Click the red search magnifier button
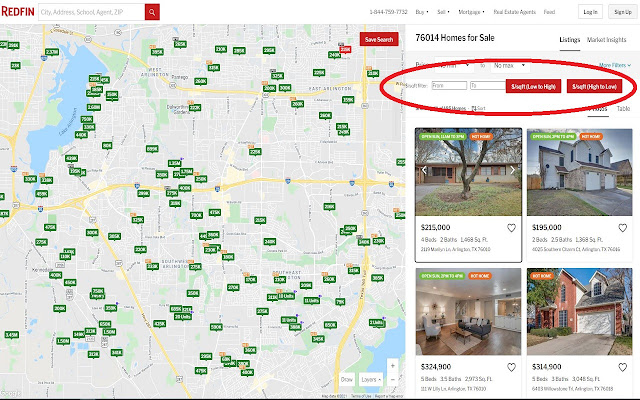 tap(152, 12)
